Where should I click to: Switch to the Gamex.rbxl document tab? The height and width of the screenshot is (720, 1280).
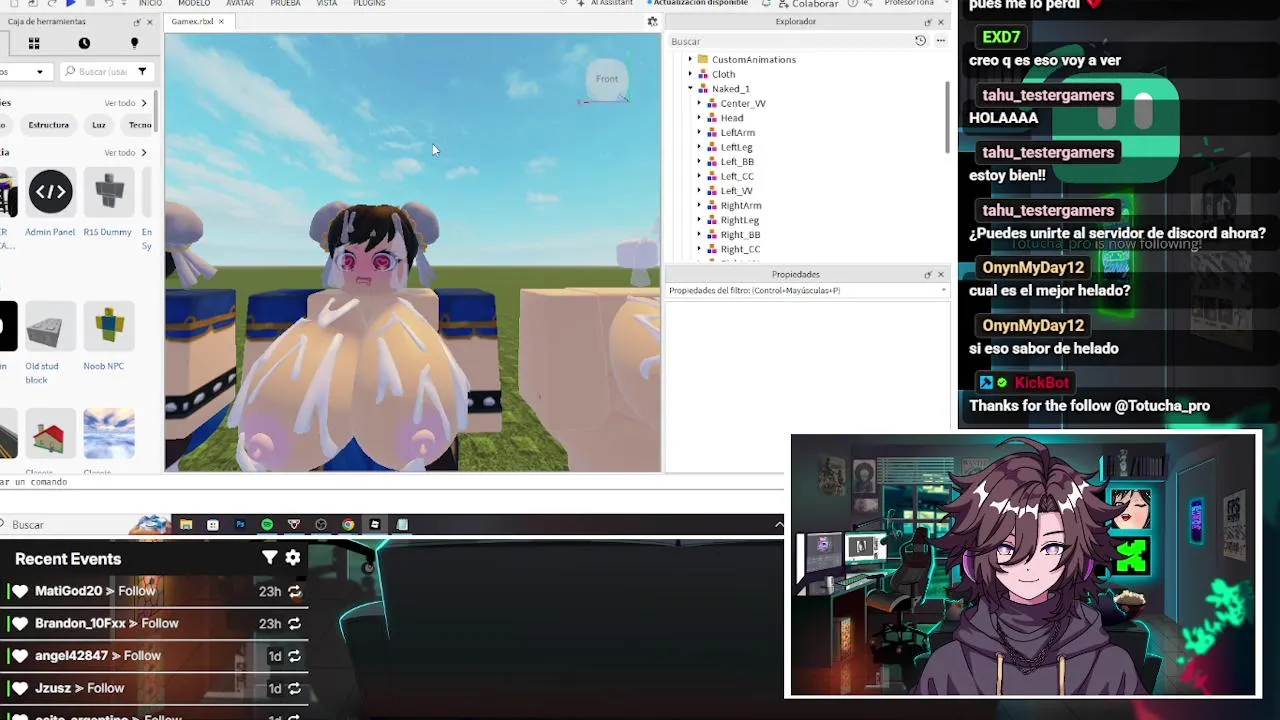tap(192, 21)
